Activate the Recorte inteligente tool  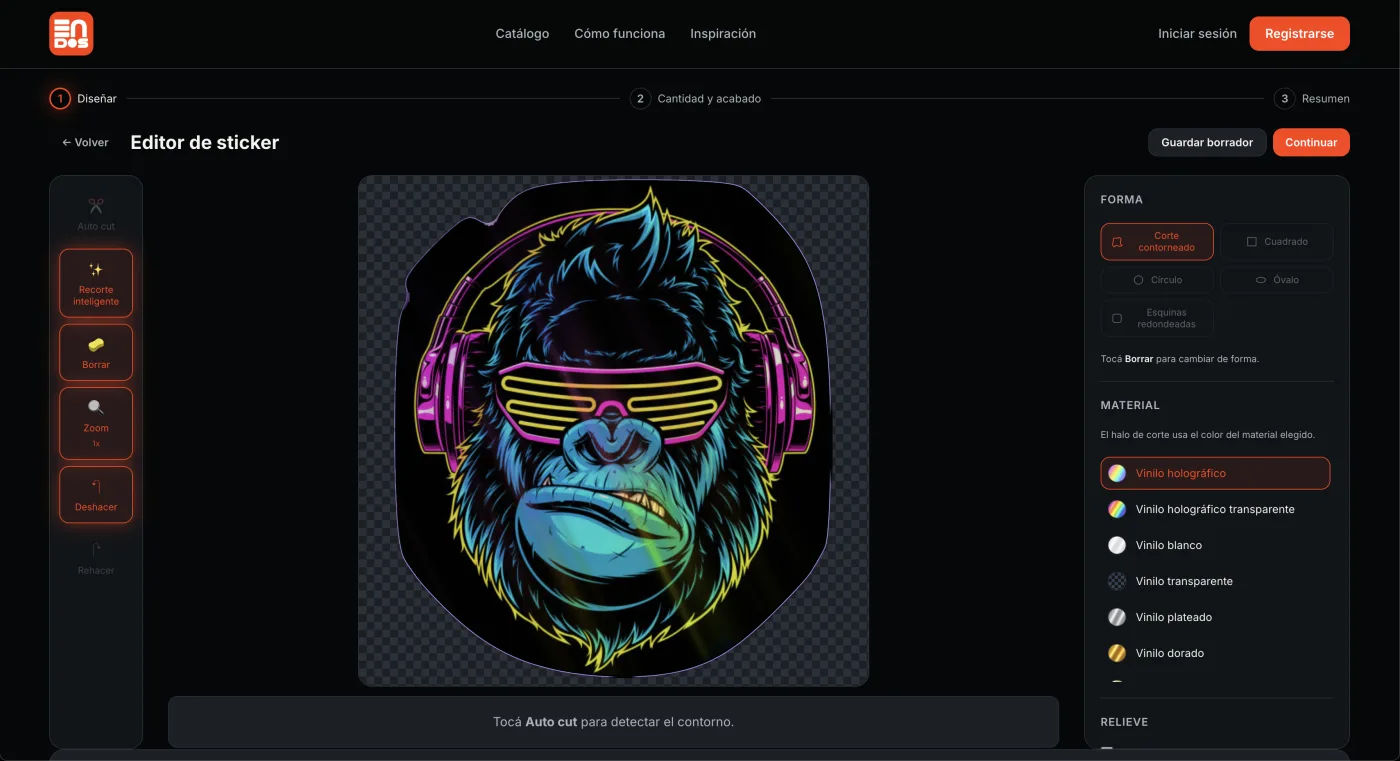click(96, 283)
